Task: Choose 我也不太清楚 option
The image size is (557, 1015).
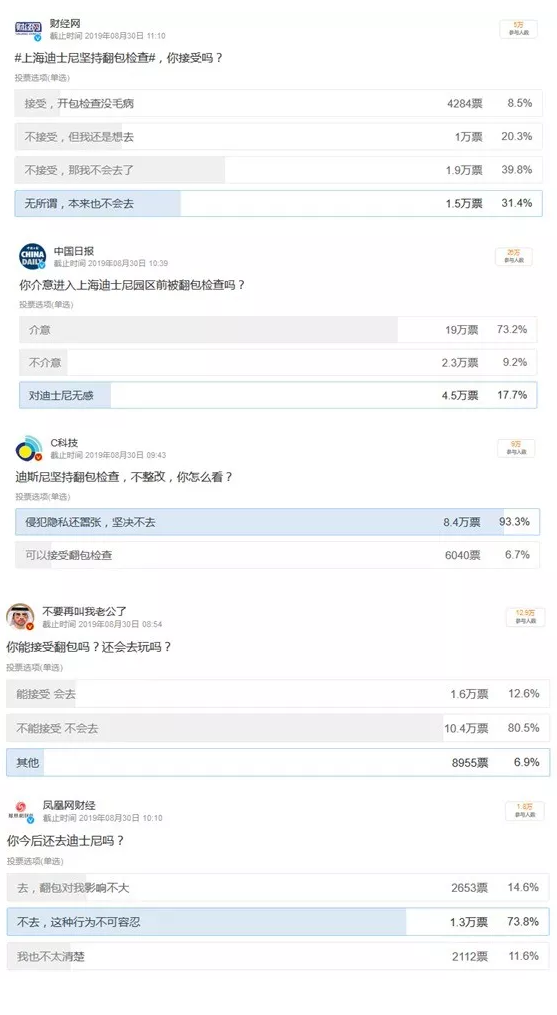Action: [278, 956]
